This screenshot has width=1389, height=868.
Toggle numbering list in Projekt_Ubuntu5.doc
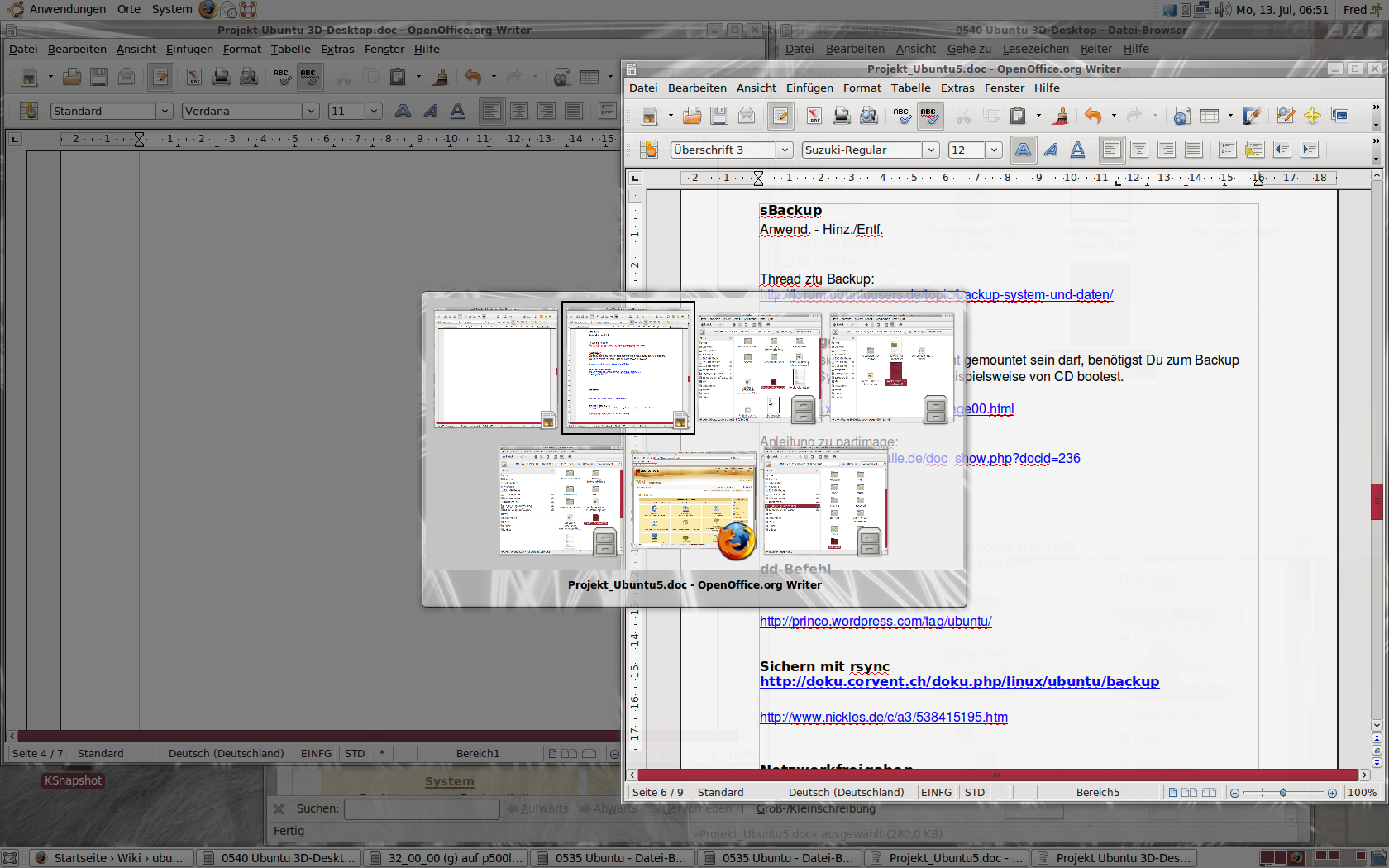coord(1228,150)
